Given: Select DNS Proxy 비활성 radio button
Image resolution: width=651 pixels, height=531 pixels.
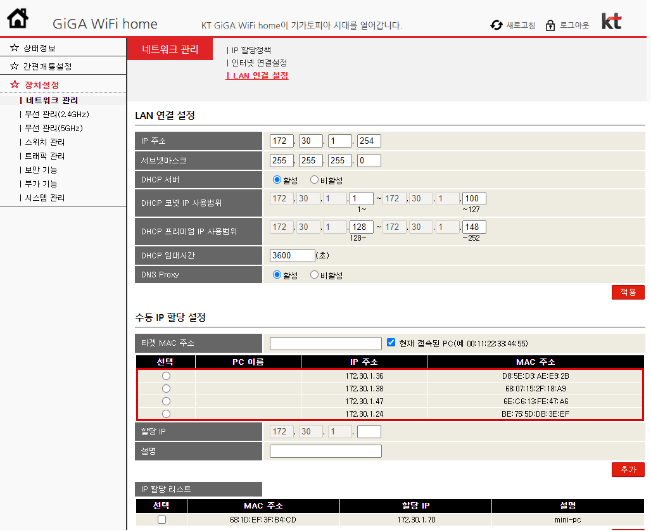Looking at the screenshot, I should pos(314,274).
